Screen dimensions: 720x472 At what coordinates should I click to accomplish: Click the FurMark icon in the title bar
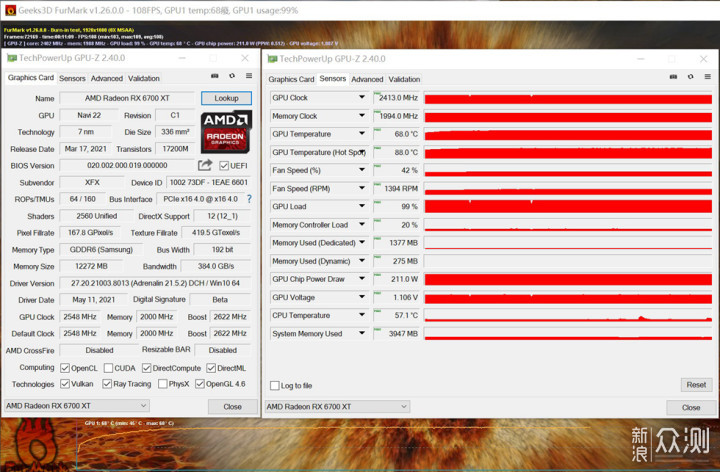pos(10,10)
